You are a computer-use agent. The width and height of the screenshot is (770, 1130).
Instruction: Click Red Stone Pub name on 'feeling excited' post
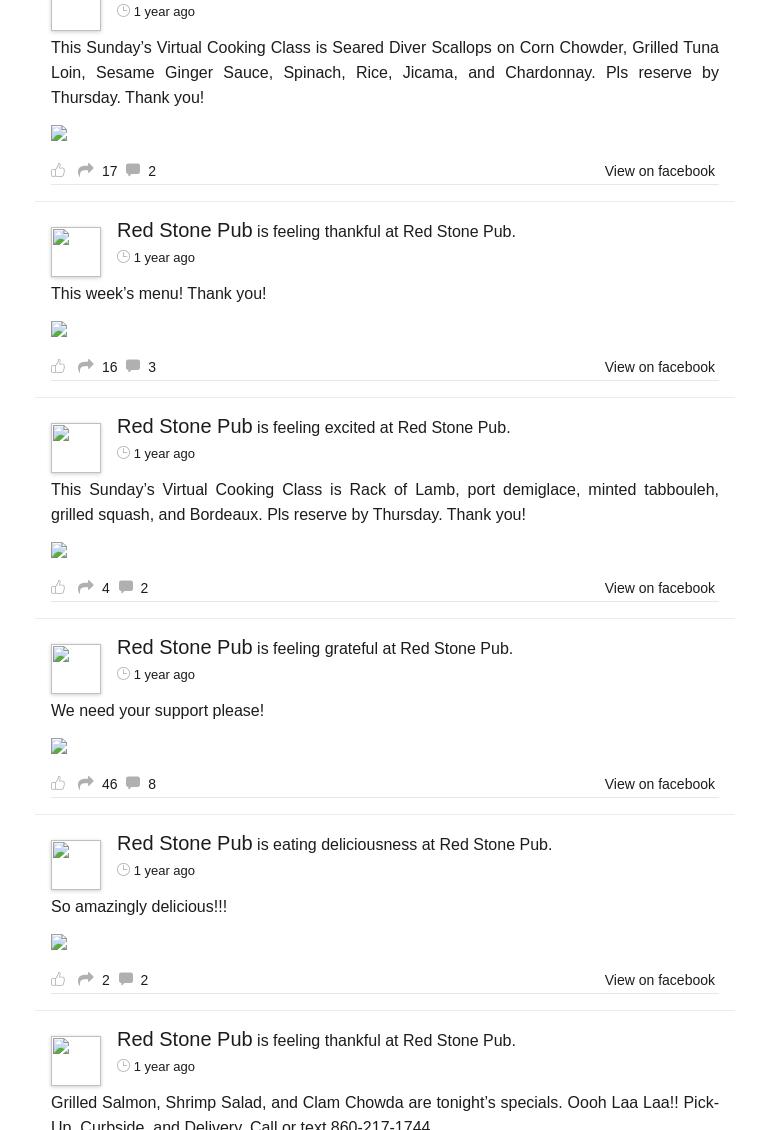pyautogui.click(x=185, y=426)
